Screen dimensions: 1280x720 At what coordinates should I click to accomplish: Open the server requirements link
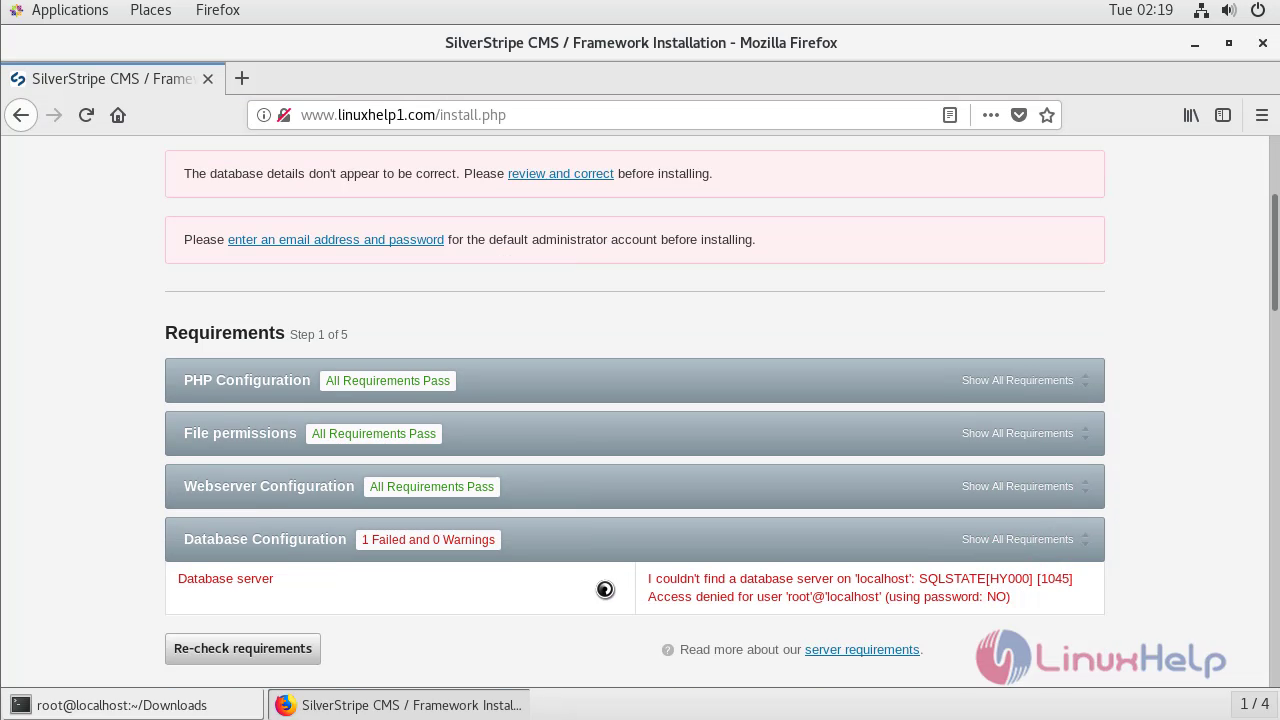pyautogui.click(x=862, y=650)
